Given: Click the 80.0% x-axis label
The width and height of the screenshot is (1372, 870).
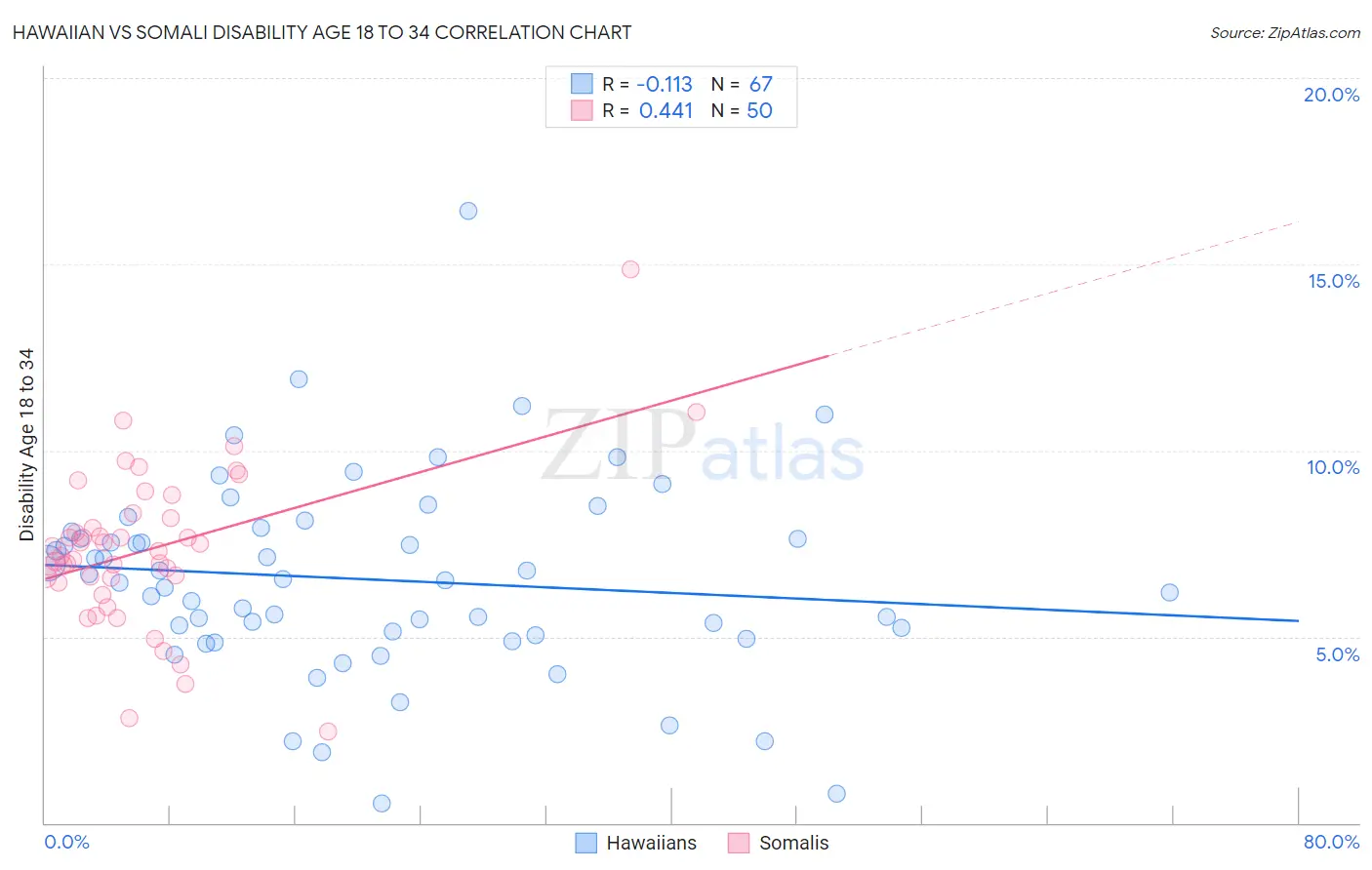Looking at the screenshot, I should (1331, 842).
